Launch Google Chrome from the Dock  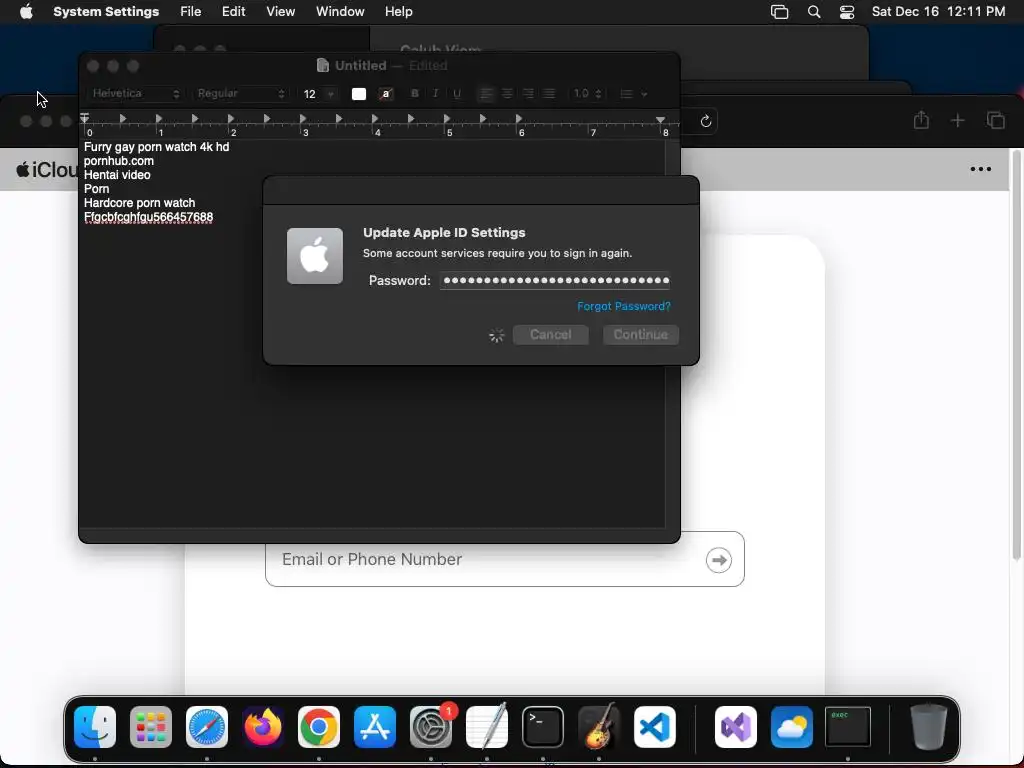click(319, 727)
